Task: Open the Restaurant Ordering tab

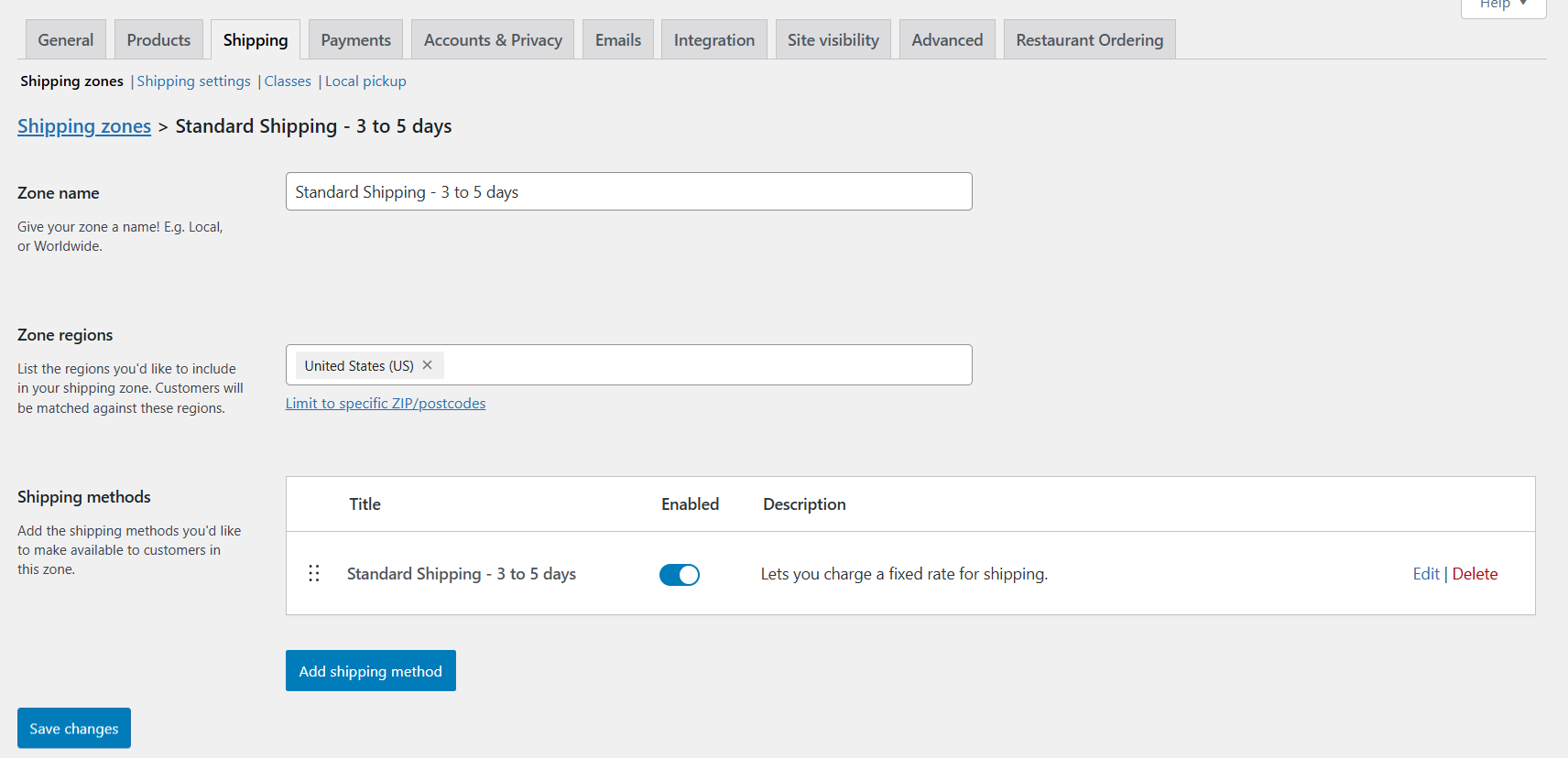Action: click(x=1090, y=39)
